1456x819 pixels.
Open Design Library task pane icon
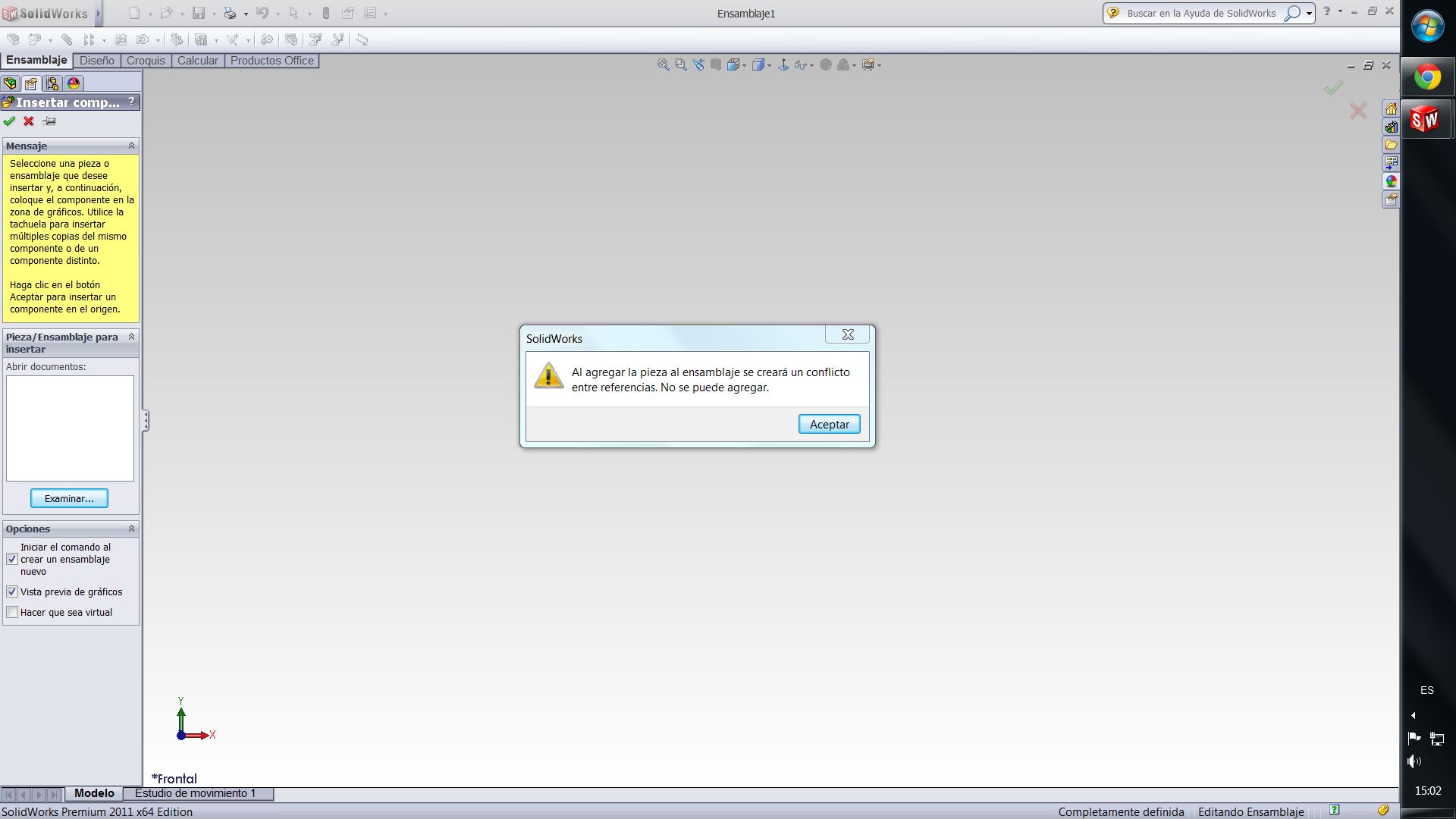(1391, 127)
